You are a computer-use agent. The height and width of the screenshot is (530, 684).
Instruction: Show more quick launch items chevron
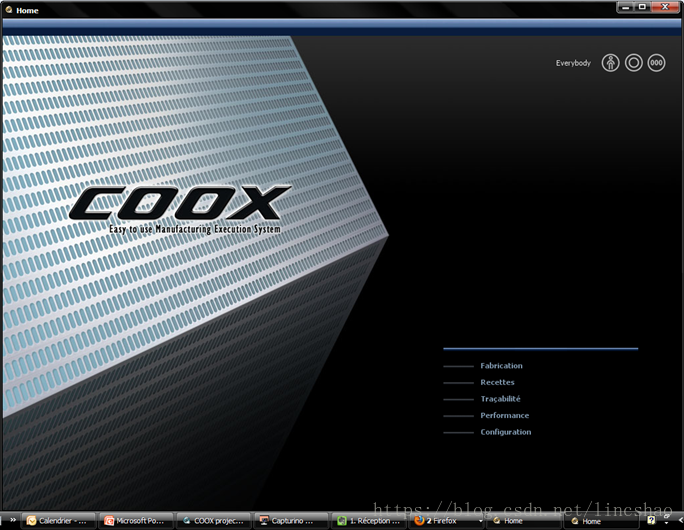[x=13, y=520]
